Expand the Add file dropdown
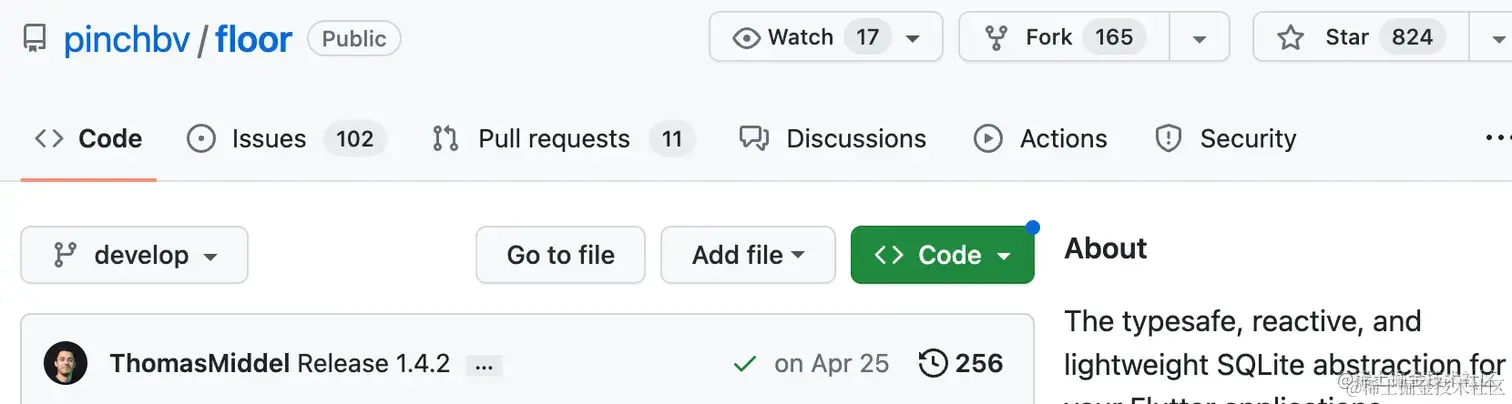This screenshot has width=1512, height=404. [748, 255]
